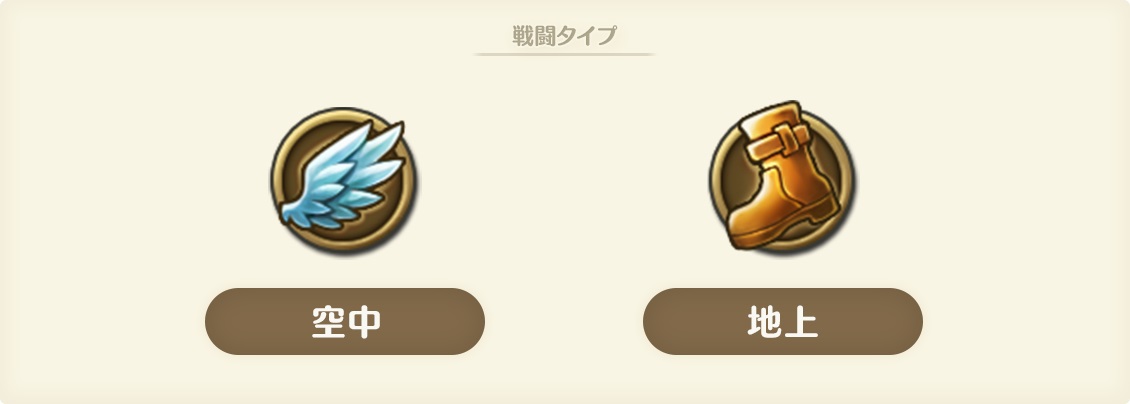The width and height of the screenshot is (1130, 404).
Task: Select the ground combat type boot badge
Action: click(x=782, y=177)
